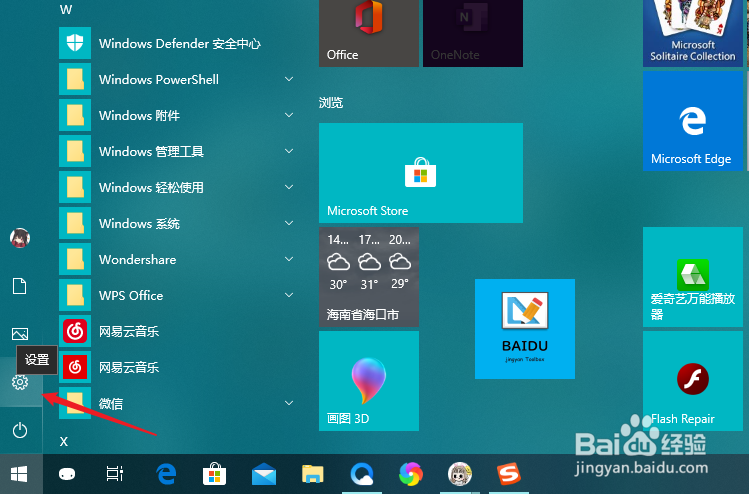This screenshot has width=749, height=494.
Task: Open the Sogou S icon on taskbar
Action: [x=509, y=474]
